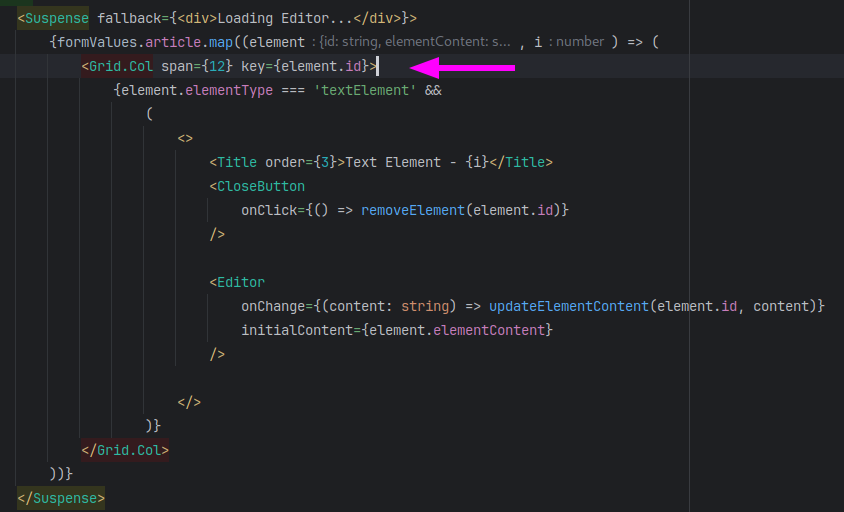Click the 'Text Element -' heading text

[401, 162]
